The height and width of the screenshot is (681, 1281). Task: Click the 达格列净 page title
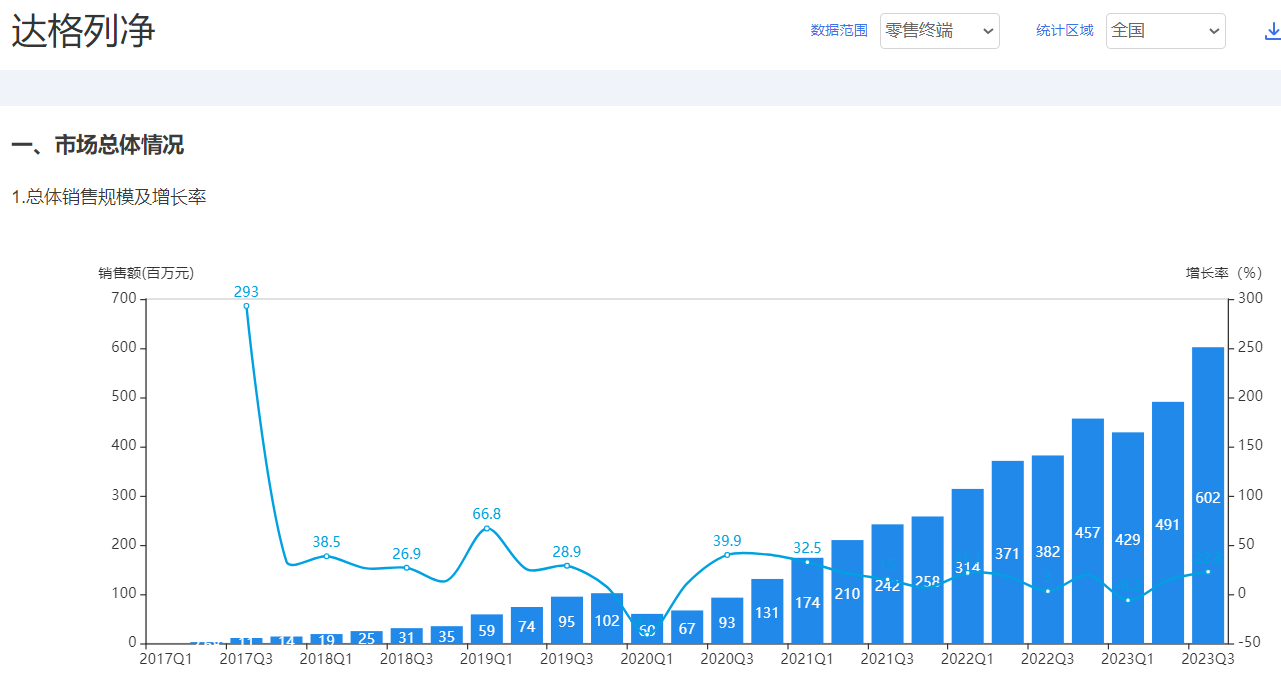(x=84, y=31)
